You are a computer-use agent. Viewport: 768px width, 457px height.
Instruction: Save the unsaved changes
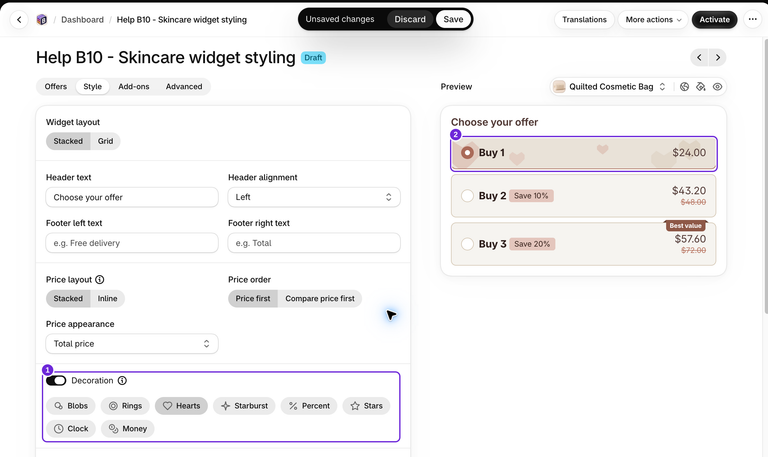pos(453,19)
